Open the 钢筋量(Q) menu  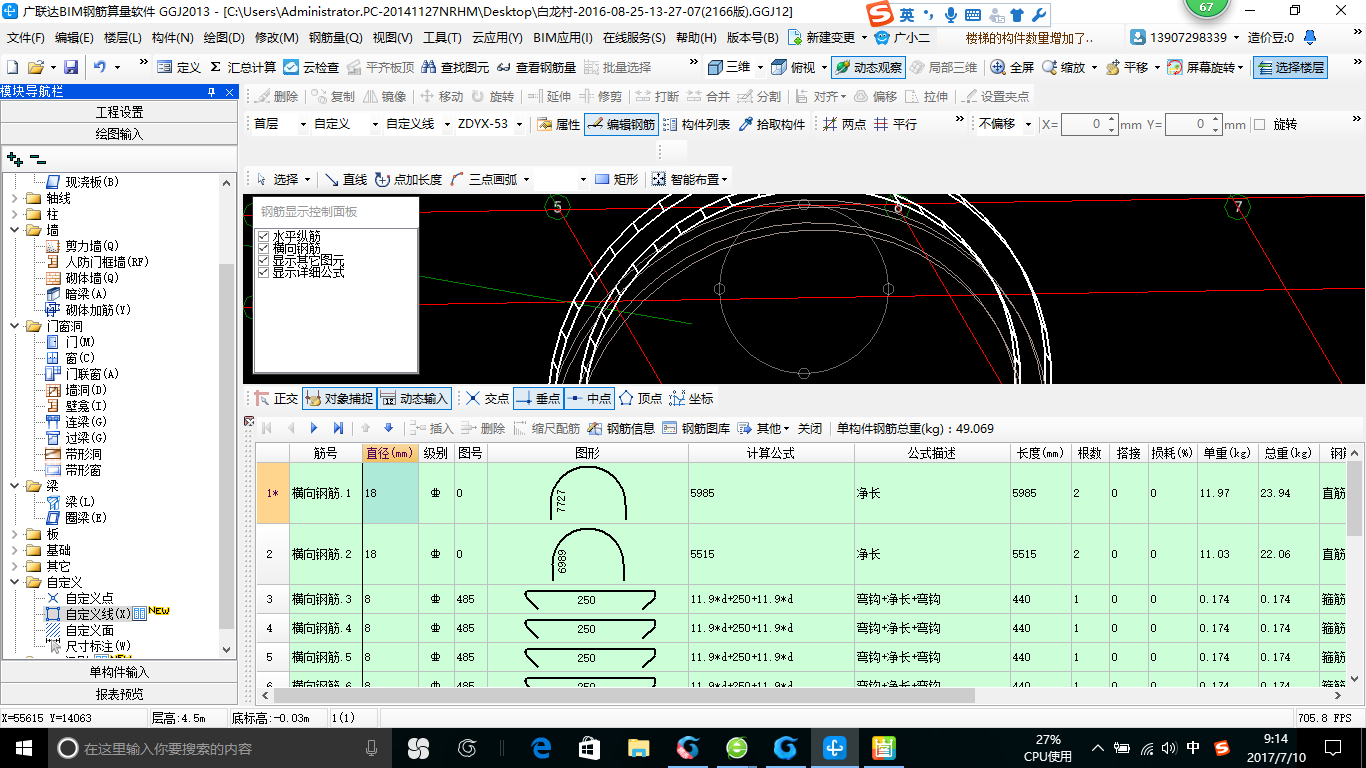(x=335, y=38)
